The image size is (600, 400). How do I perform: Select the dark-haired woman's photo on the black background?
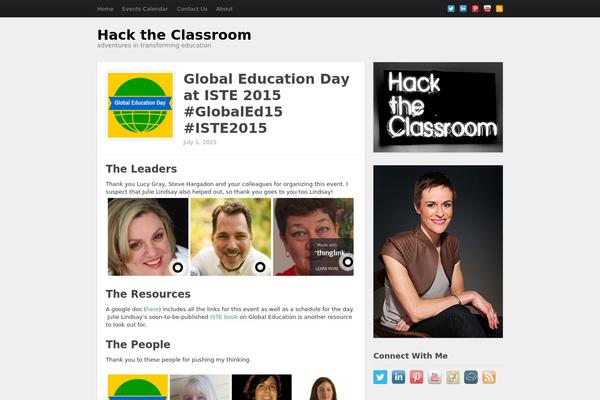pos(262,387)
